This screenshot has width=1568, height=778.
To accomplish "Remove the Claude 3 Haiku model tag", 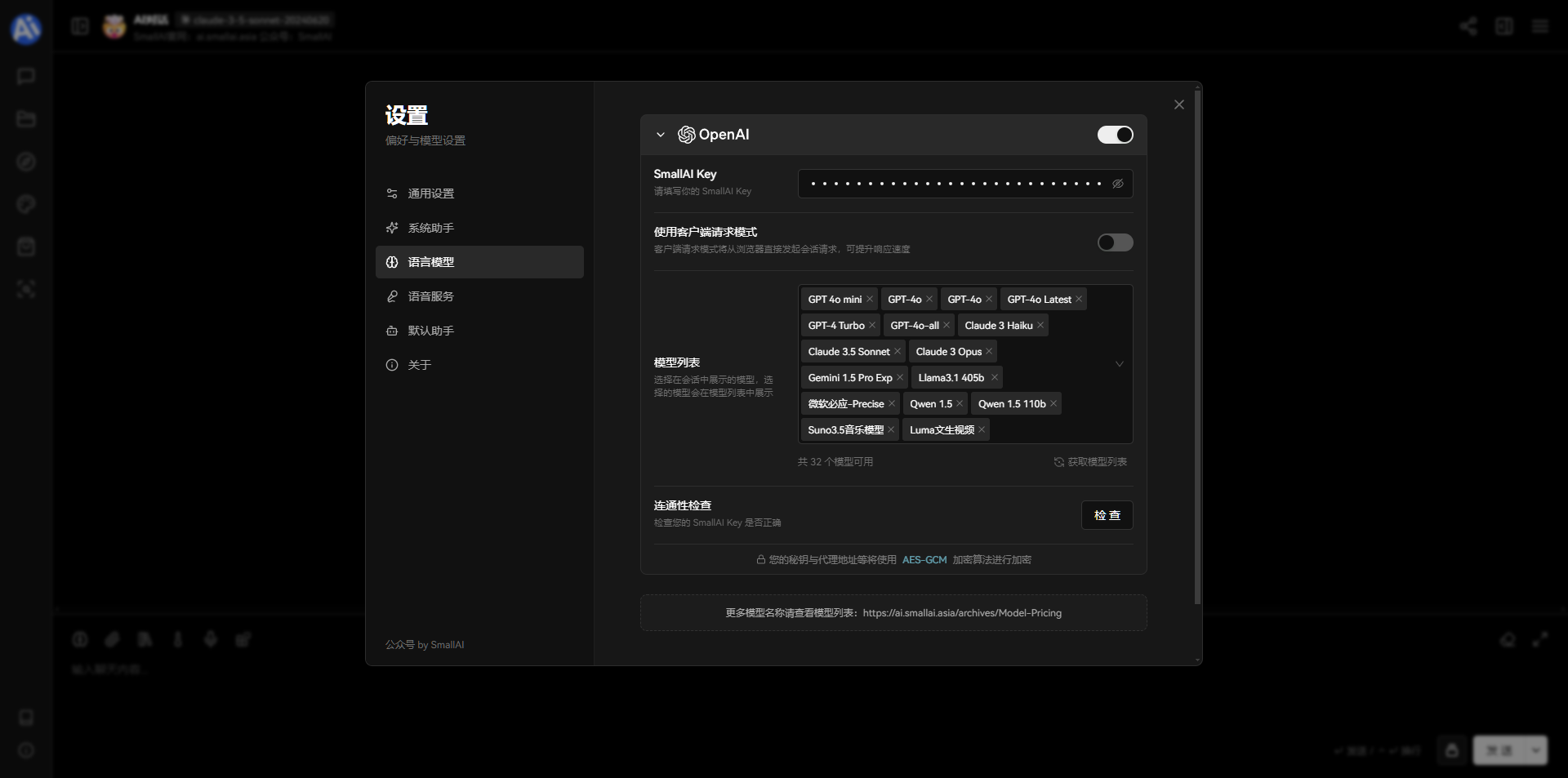I will (x=1040, y=326).
